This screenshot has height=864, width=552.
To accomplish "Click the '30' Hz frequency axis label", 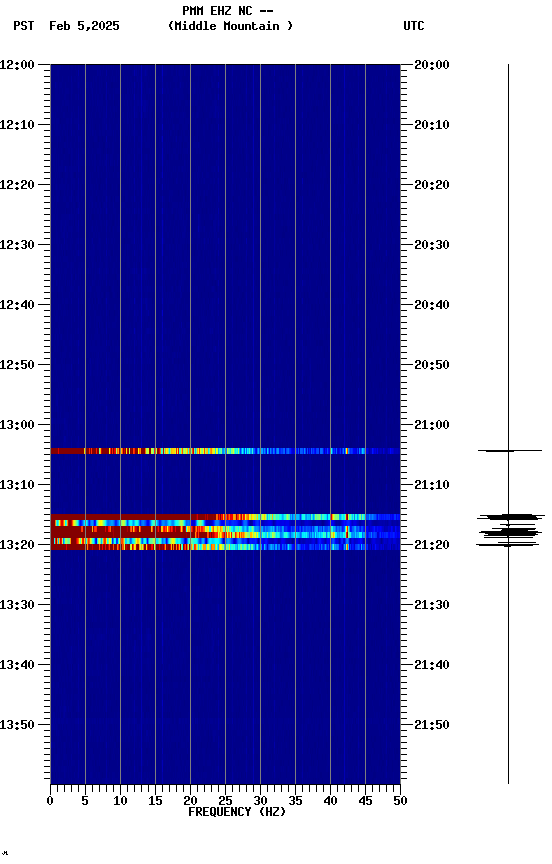I will pos(260,801).
